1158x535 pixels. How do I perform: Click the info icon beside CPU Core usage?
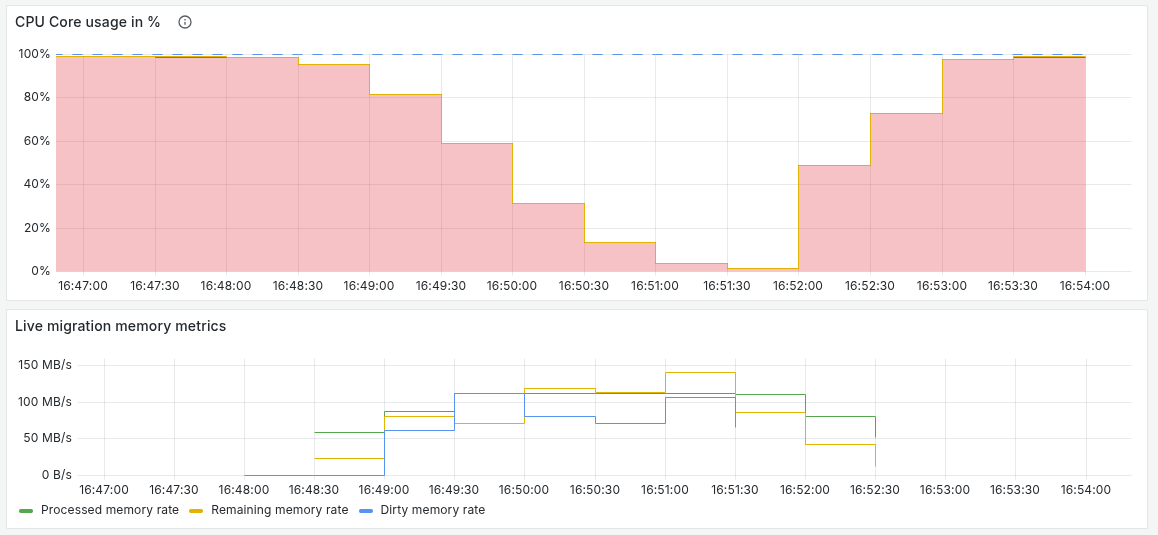pos(184,22)
